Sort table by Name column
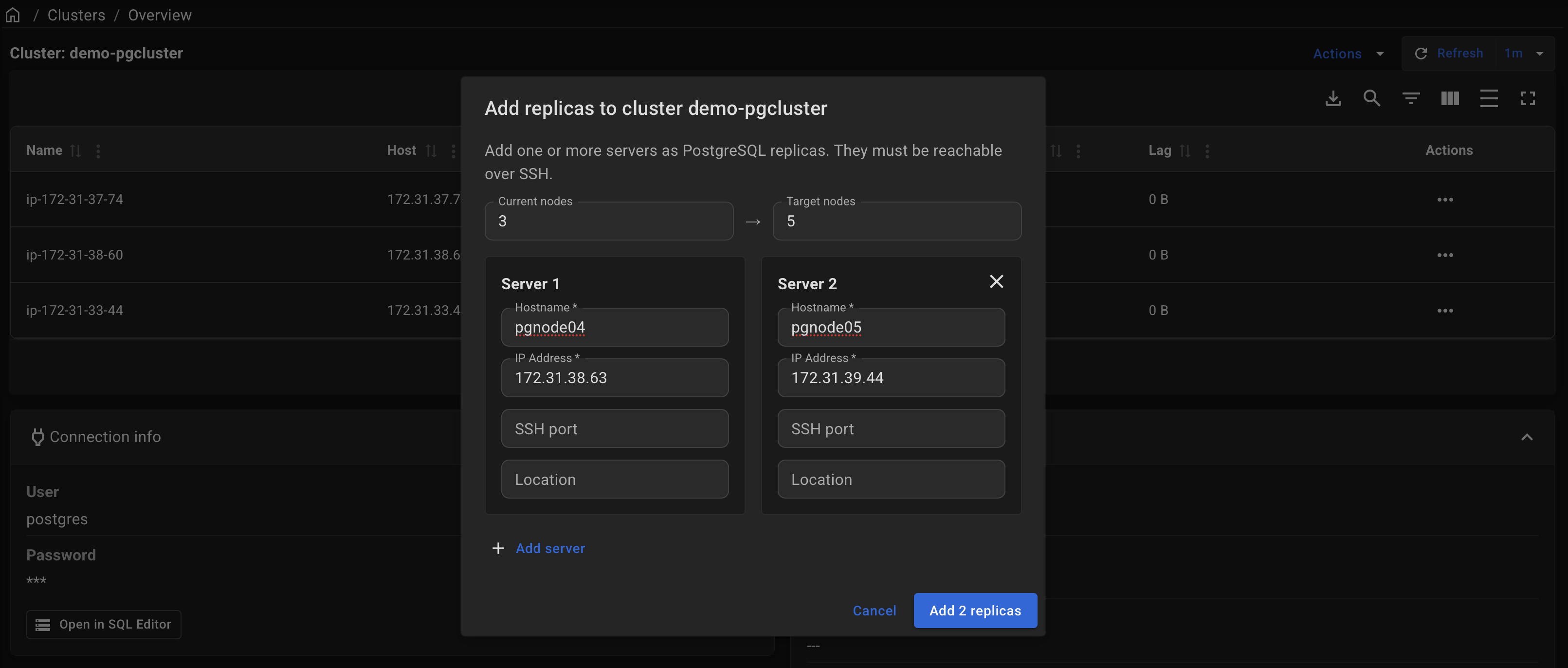The width and height of the screenshot is (1568, 668). tap(75, 150)
